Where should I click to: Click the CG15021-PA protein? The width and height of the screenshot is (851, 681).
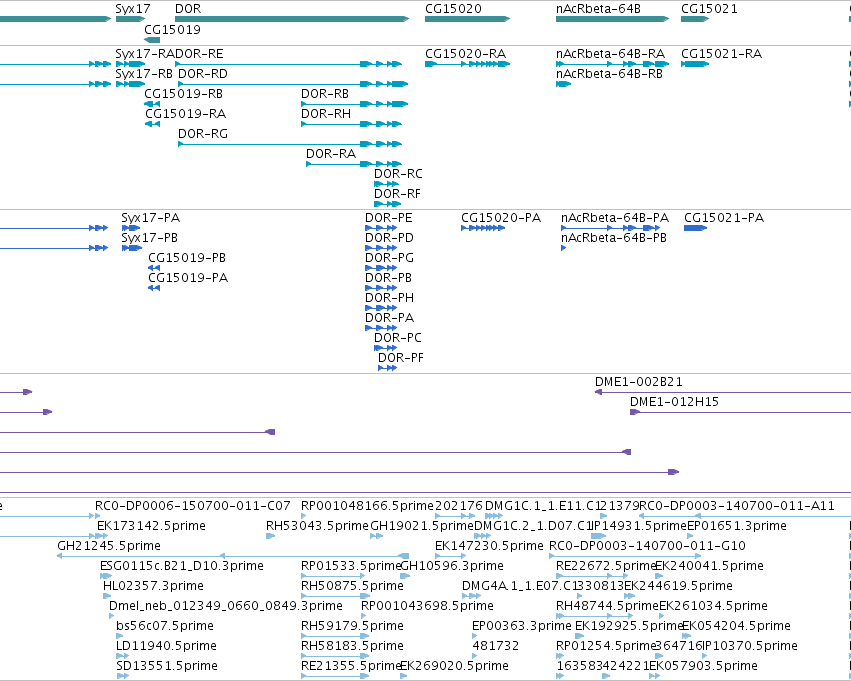pyautogui.click(x=695, y=228)
